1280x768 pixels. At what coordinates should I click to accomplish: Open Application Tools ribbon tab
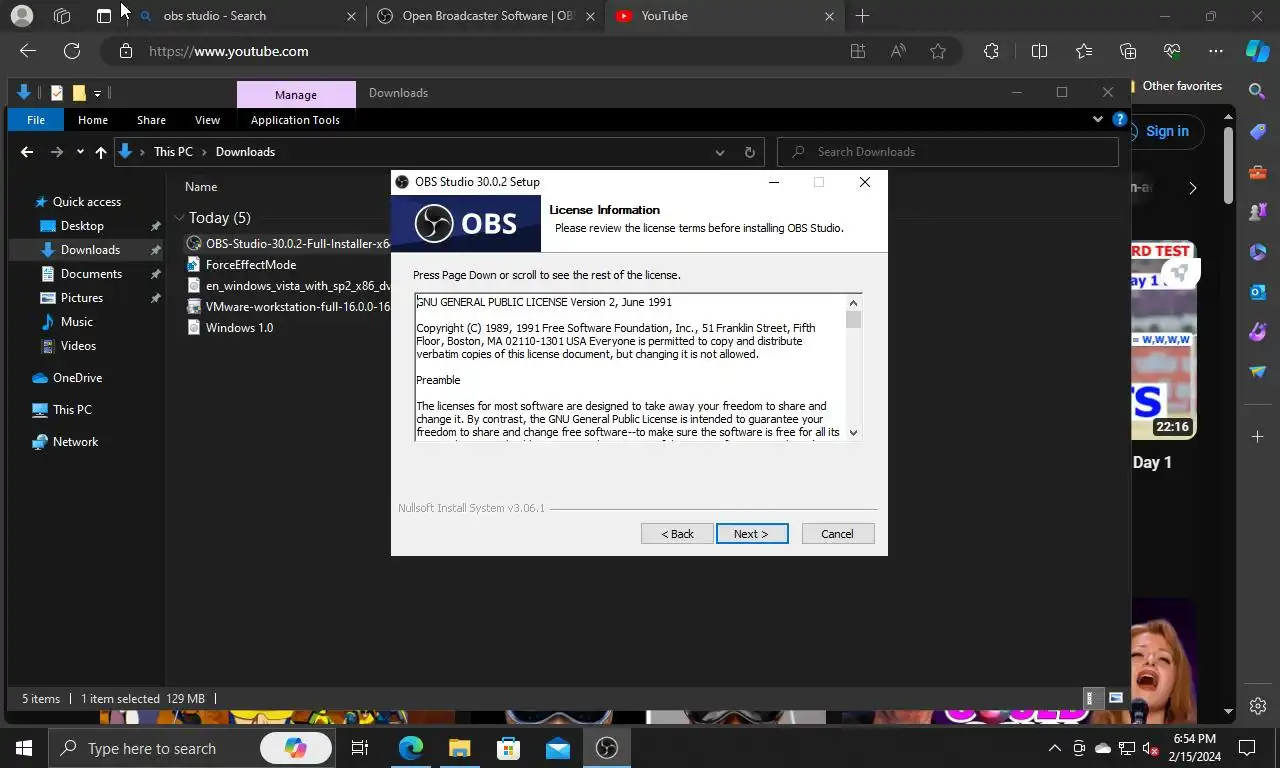(295, 120)
